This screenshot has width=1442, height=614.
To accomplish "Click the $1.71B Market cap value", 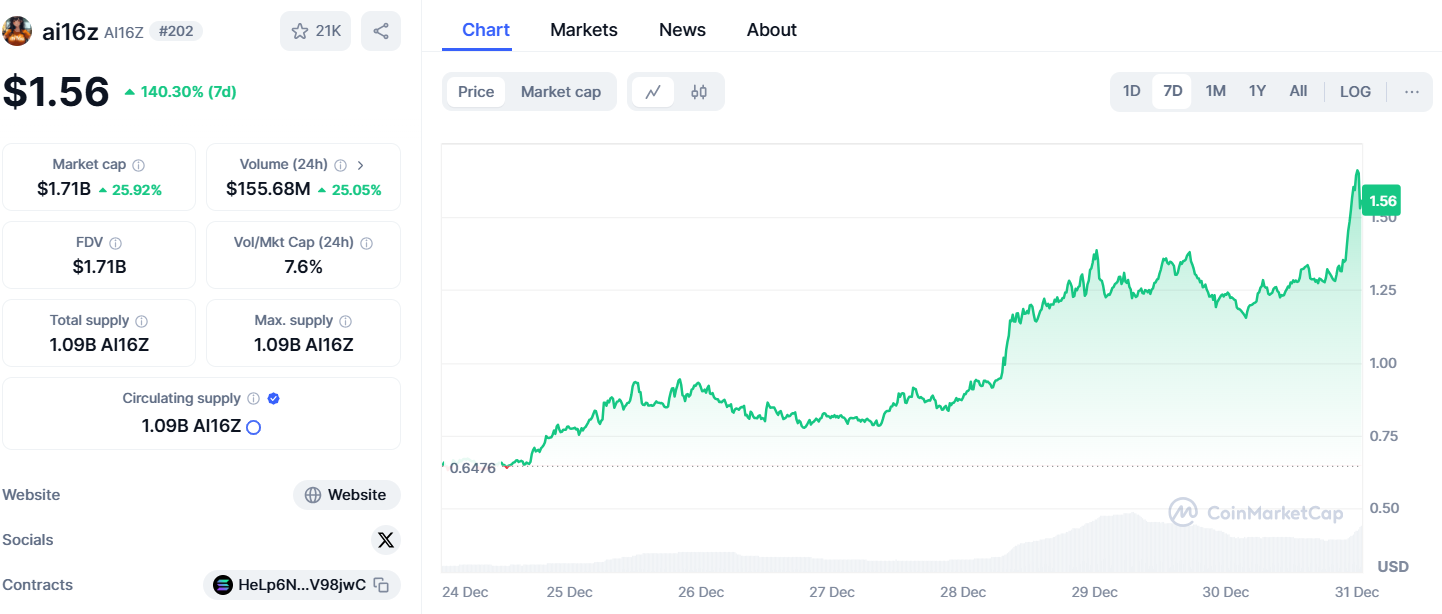I will tap(63, 189).
